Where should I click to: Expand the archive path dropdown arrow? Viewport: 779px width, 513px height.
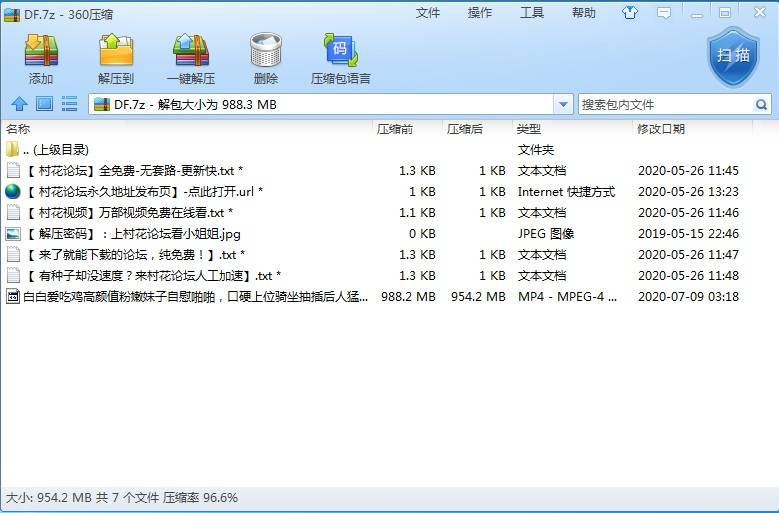pyautogui.click(x=564, y=104)
